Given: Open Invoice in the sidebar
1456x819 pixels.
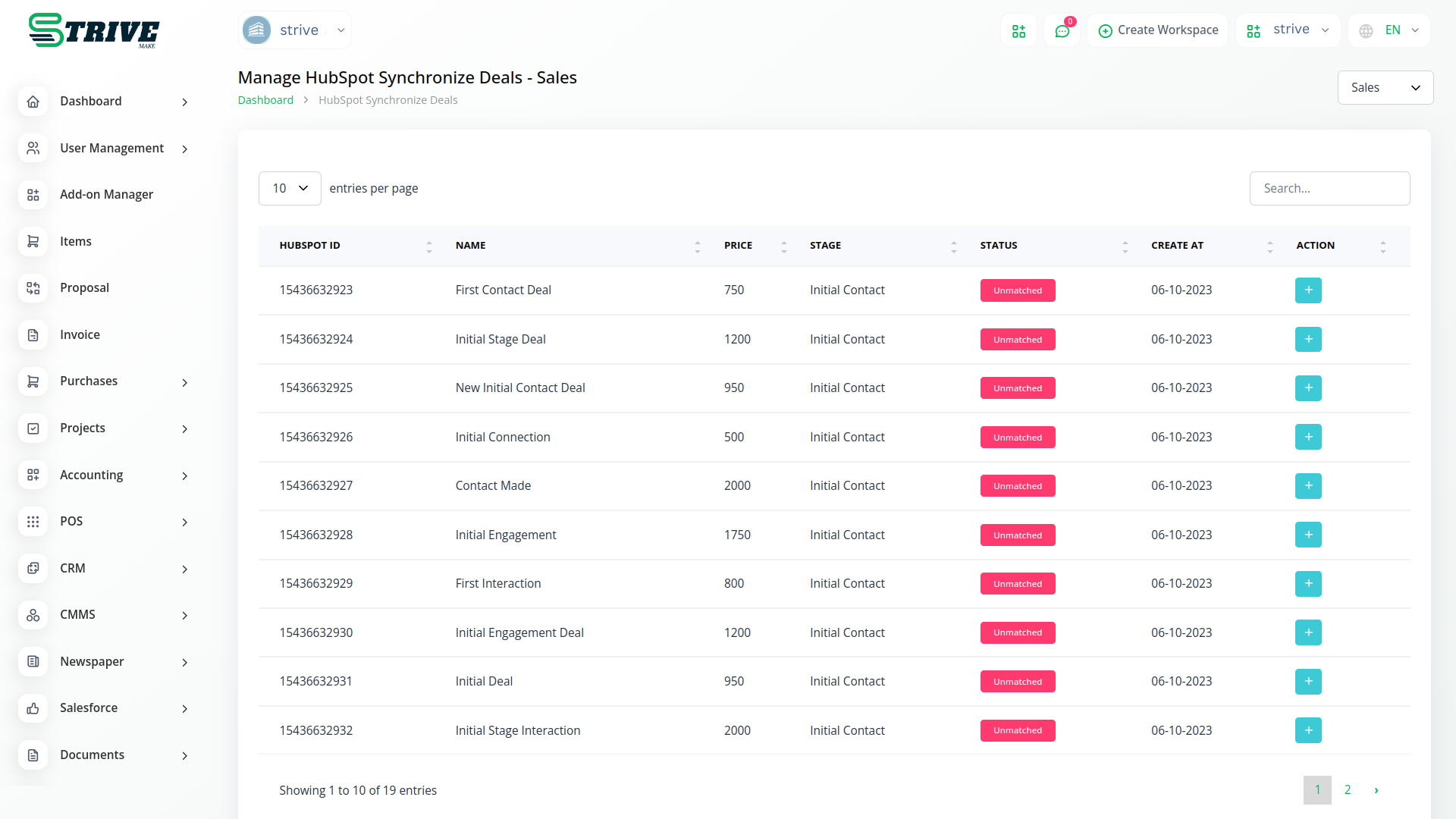Looking at the screenshot, I should 80,334.
